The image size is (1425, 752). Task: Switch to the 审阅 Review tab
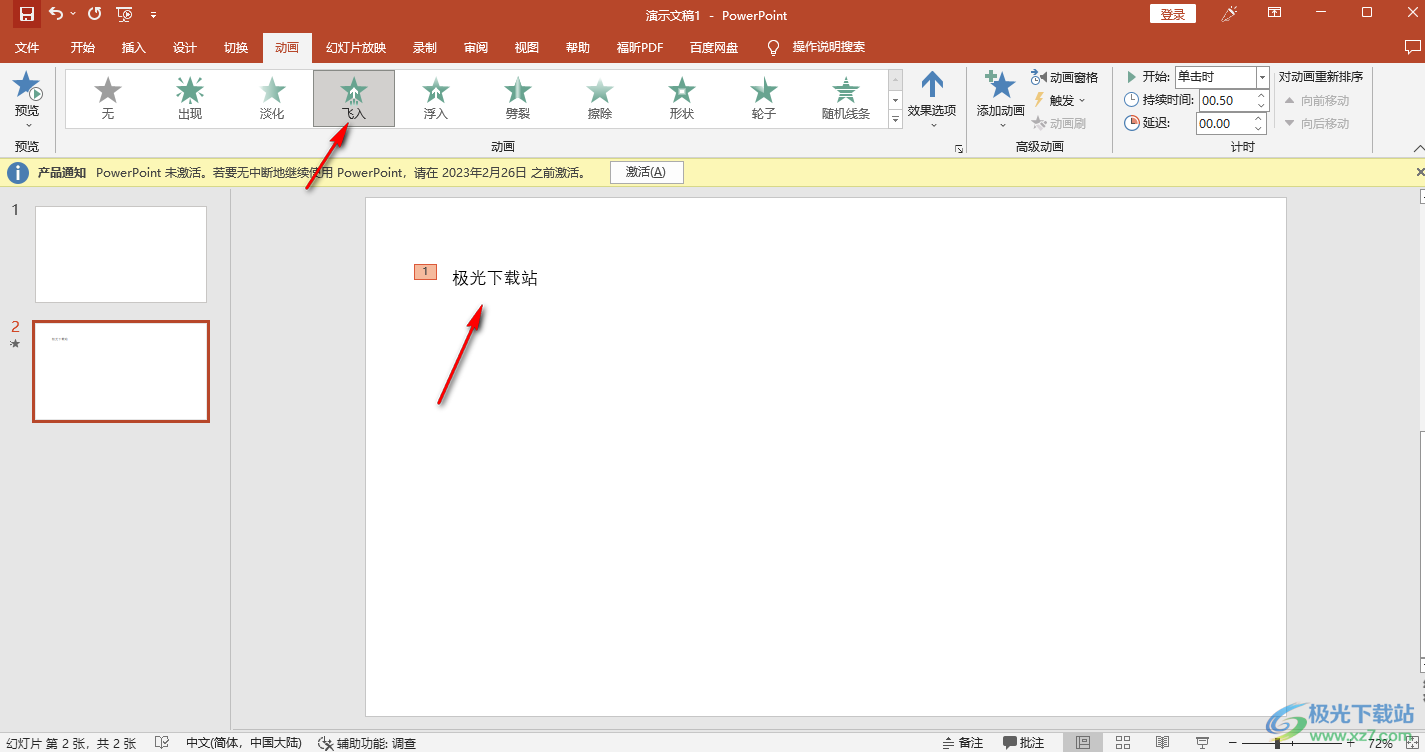[x=475, y=47]
